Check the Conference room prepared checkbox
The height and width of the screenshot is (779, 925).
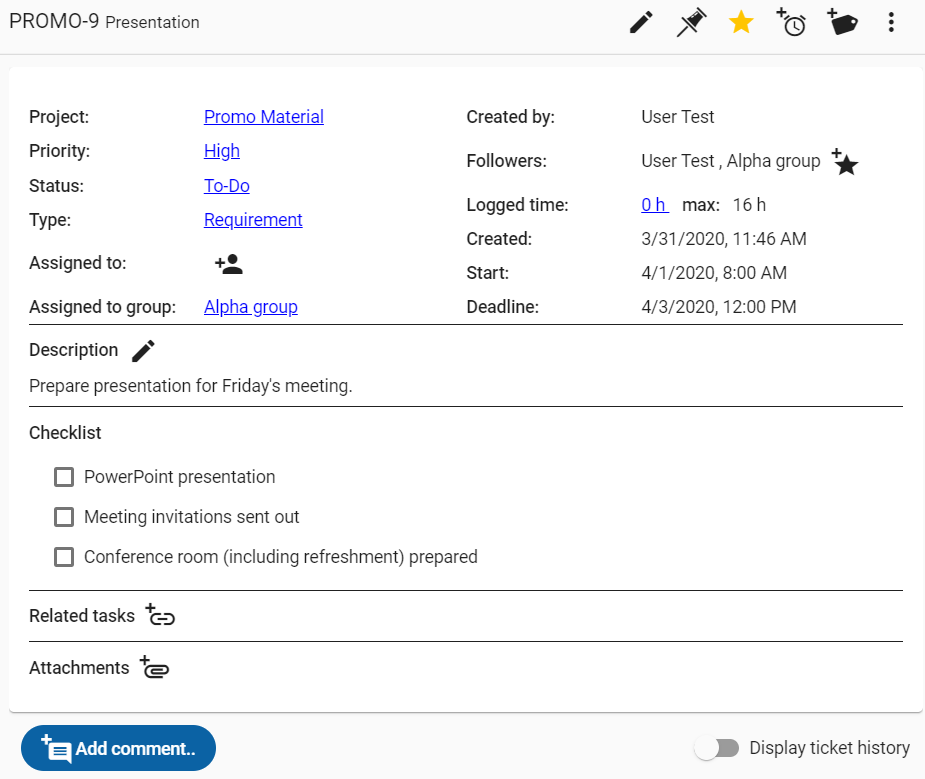coord(64,557)
